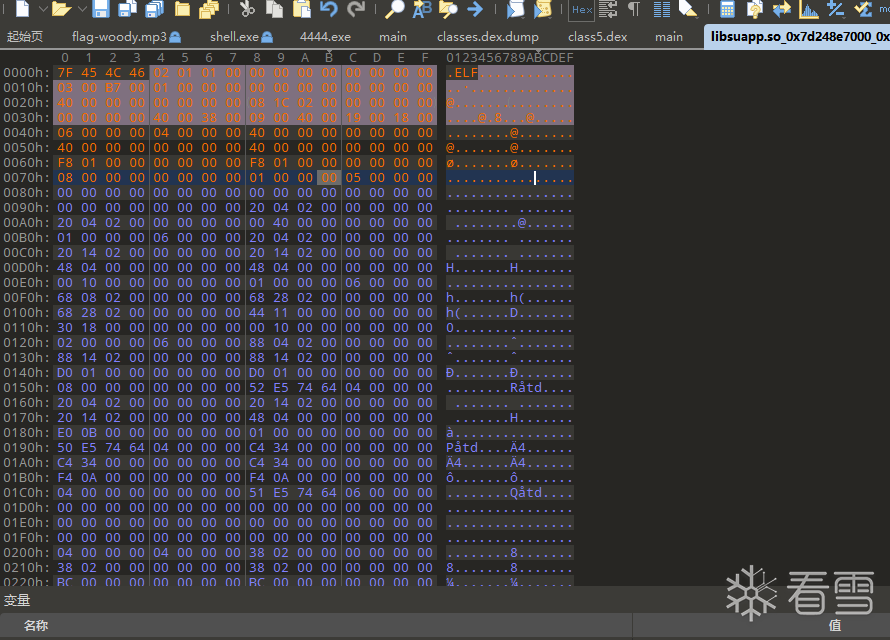Click the document with question mark icon
Viewport: 890px width, 640px height.
[754, 9]
